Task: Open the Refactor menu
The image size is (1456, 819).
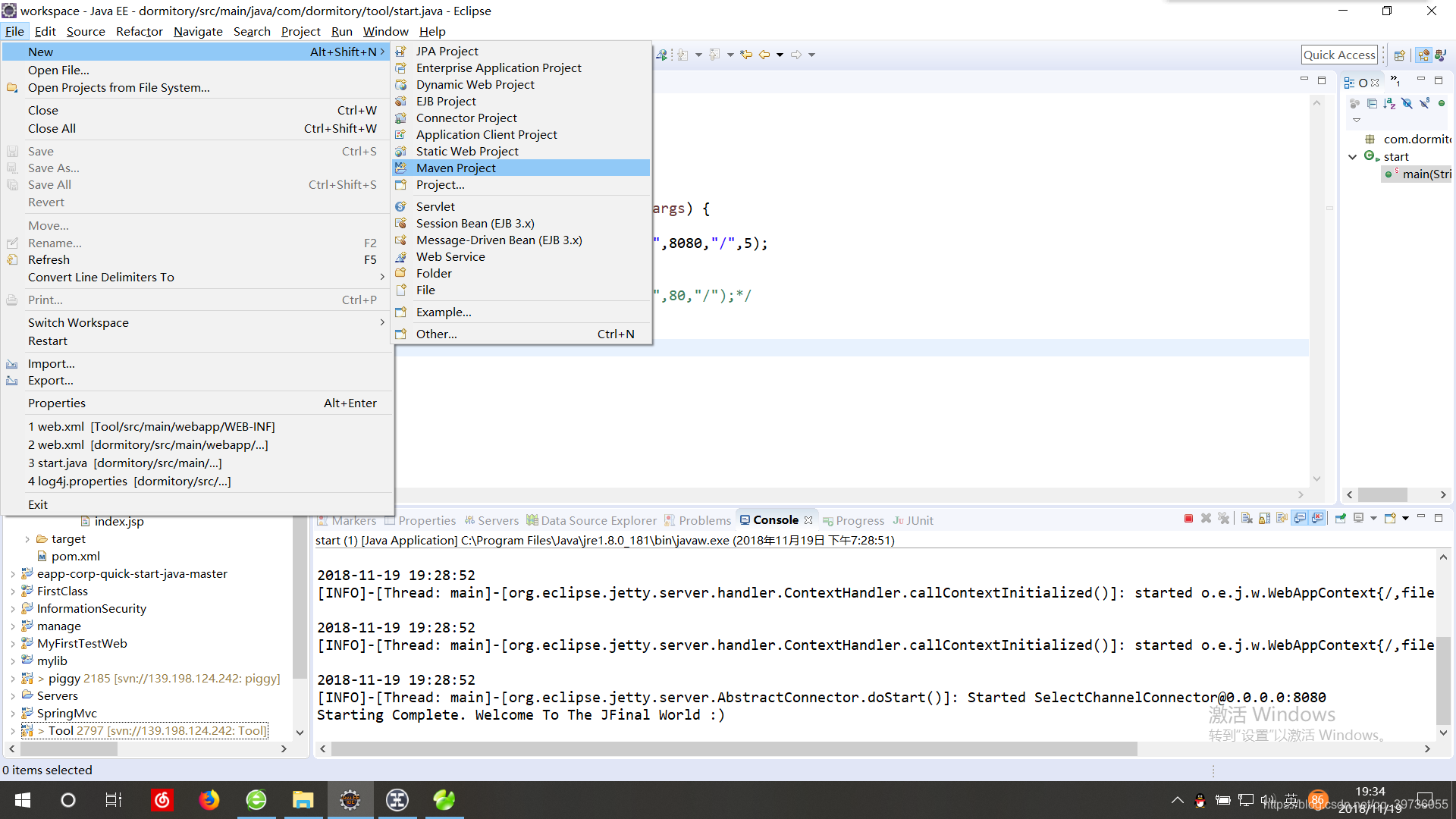Action: (139, 31)
